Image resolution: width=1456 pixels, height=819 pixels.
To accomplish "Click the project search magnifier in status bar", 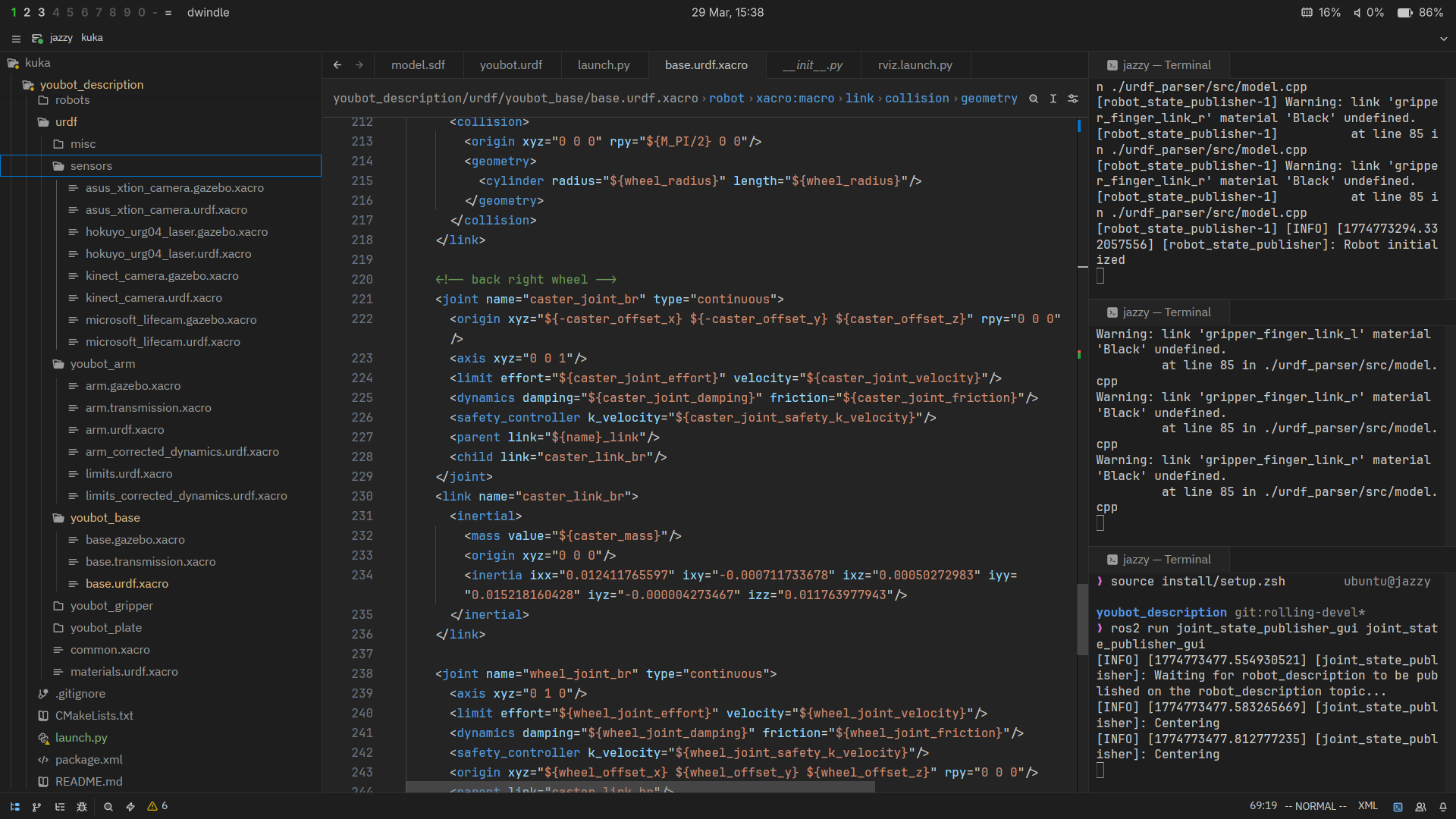I will 108,807.
